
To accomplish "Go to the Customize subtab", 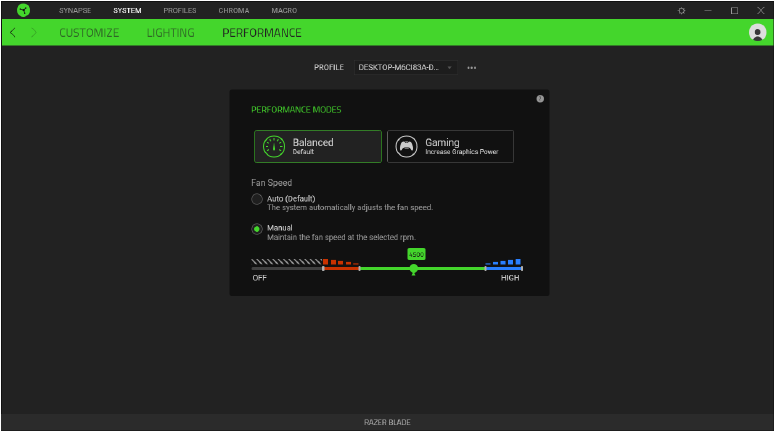I will click(x=89, y=33).
